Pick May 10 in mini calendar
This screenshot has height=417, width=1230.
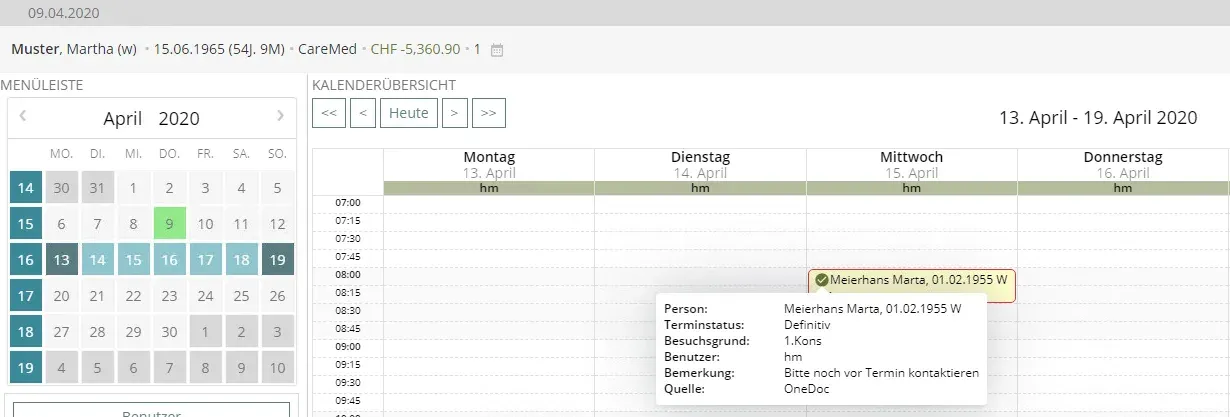click(278, 368)
